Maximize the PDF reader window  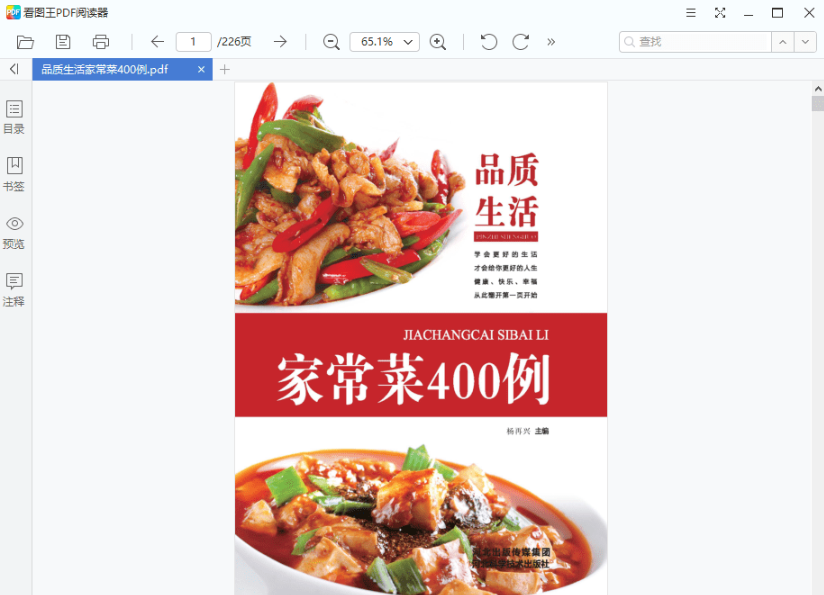pos(778,13)
